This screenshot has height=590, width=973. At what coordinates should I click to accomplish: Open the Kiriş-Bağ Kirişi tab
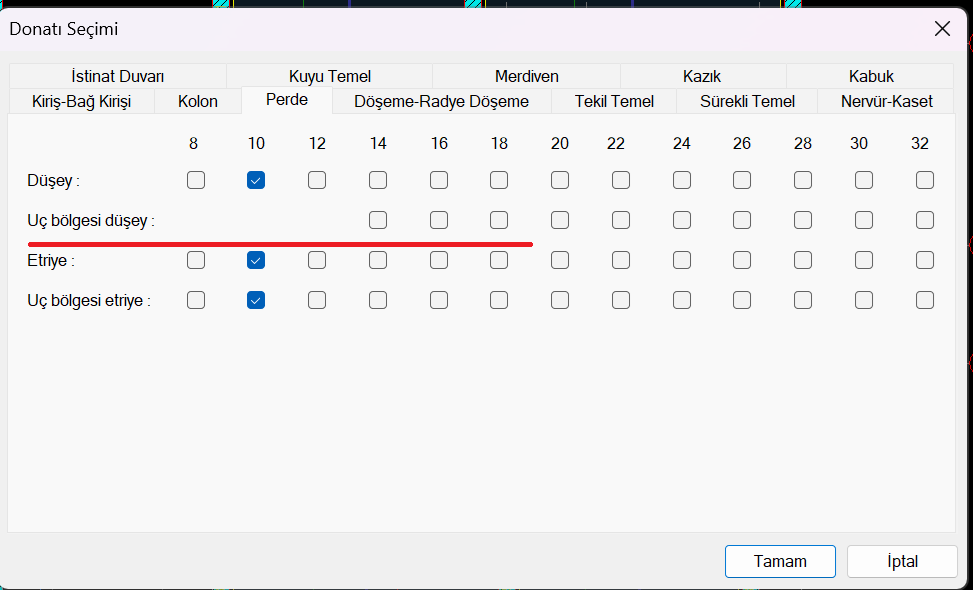click(x=81, y=101)
